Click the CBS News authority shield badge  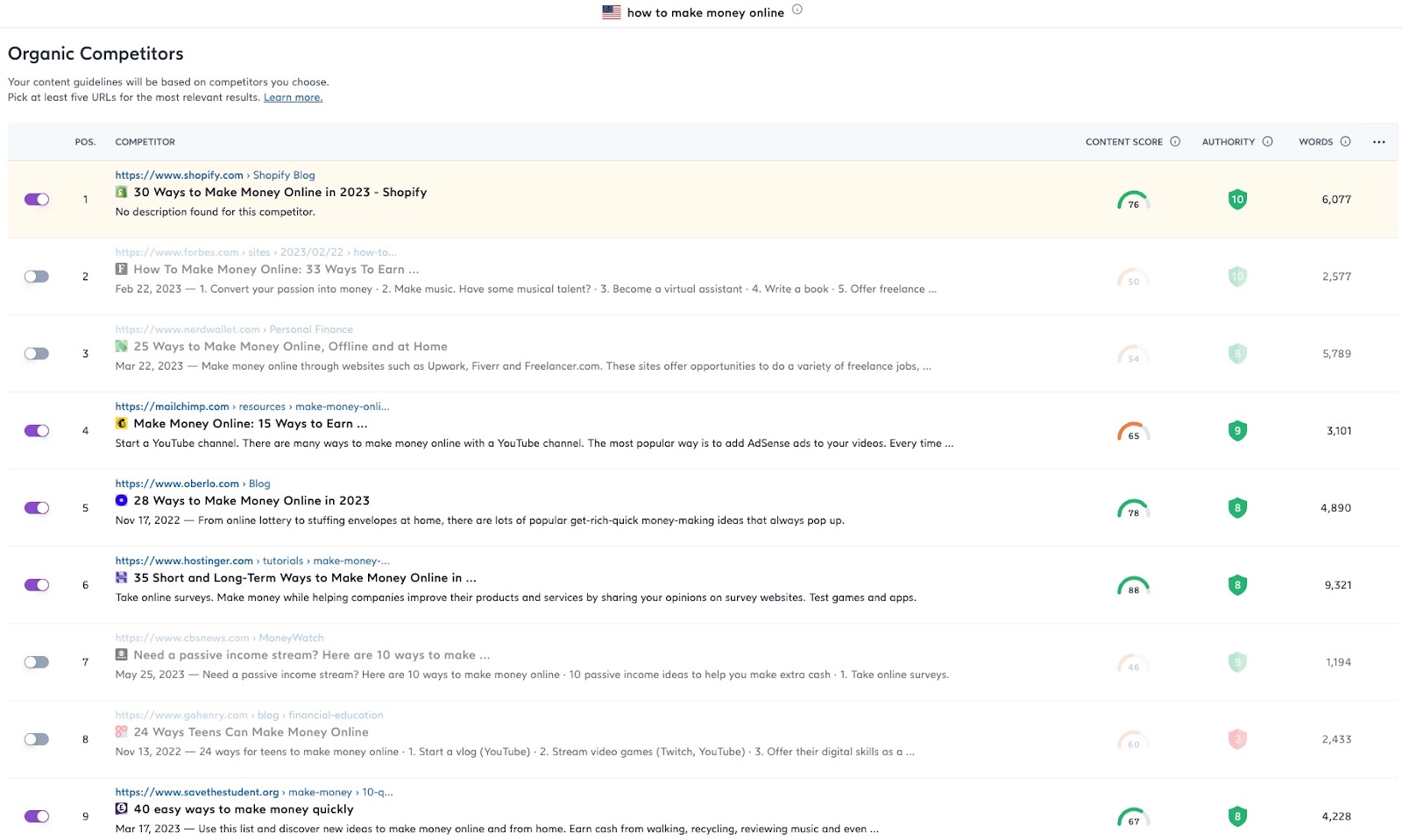point(1237,662)
